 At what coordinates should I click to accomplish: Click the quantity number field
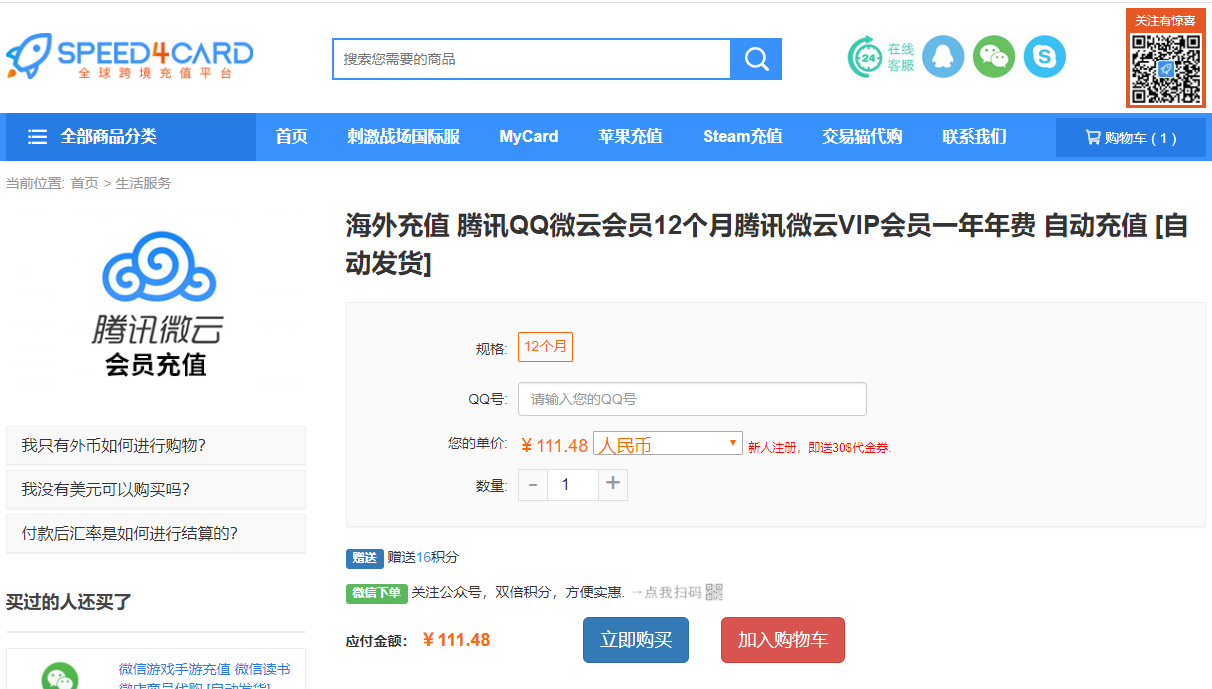coord(573,485)
